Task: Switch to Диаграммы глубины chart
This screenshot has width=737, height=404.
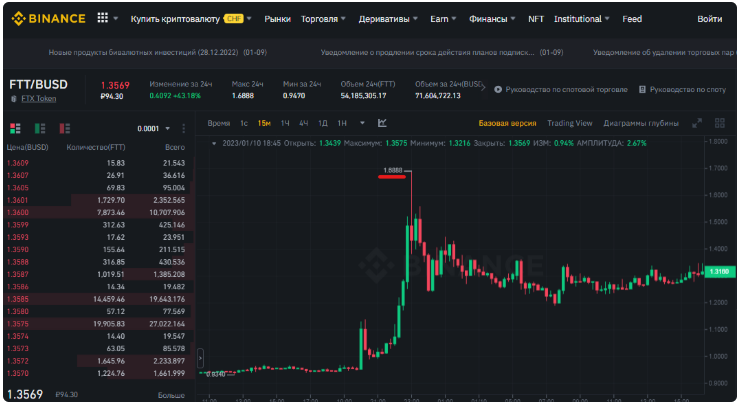Action: pyautogui.click(x=641, y=123)
